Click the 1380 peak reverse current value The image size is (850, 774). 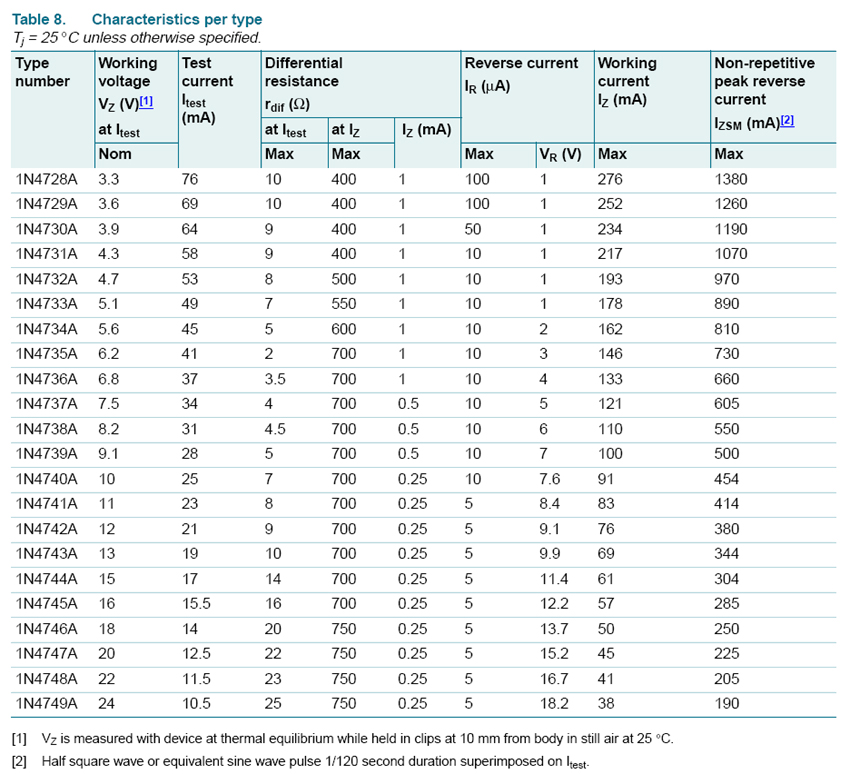(731, 180)
